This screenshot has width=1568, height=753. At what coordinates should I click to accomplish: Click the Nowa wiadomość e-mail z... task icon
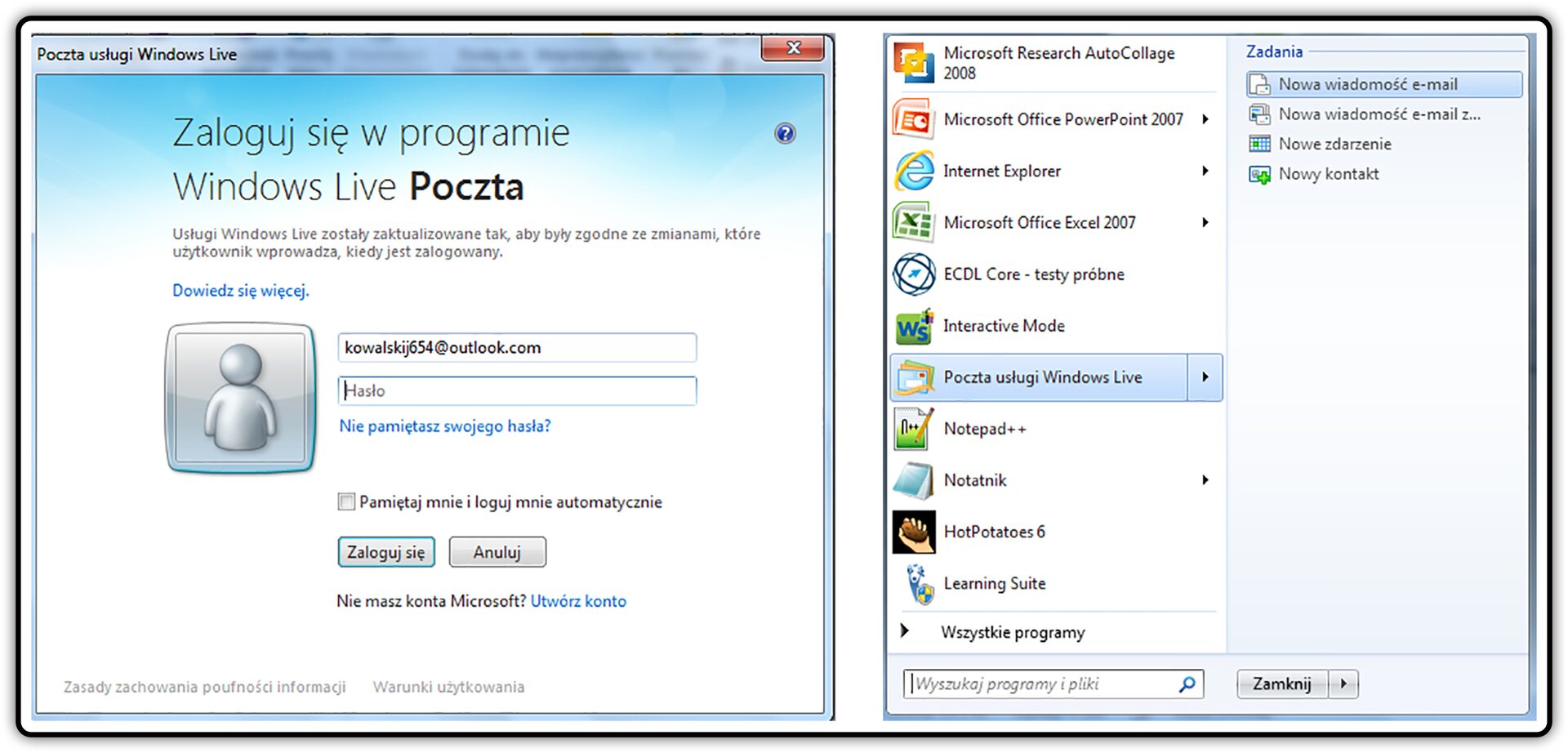click(1260, 114)
